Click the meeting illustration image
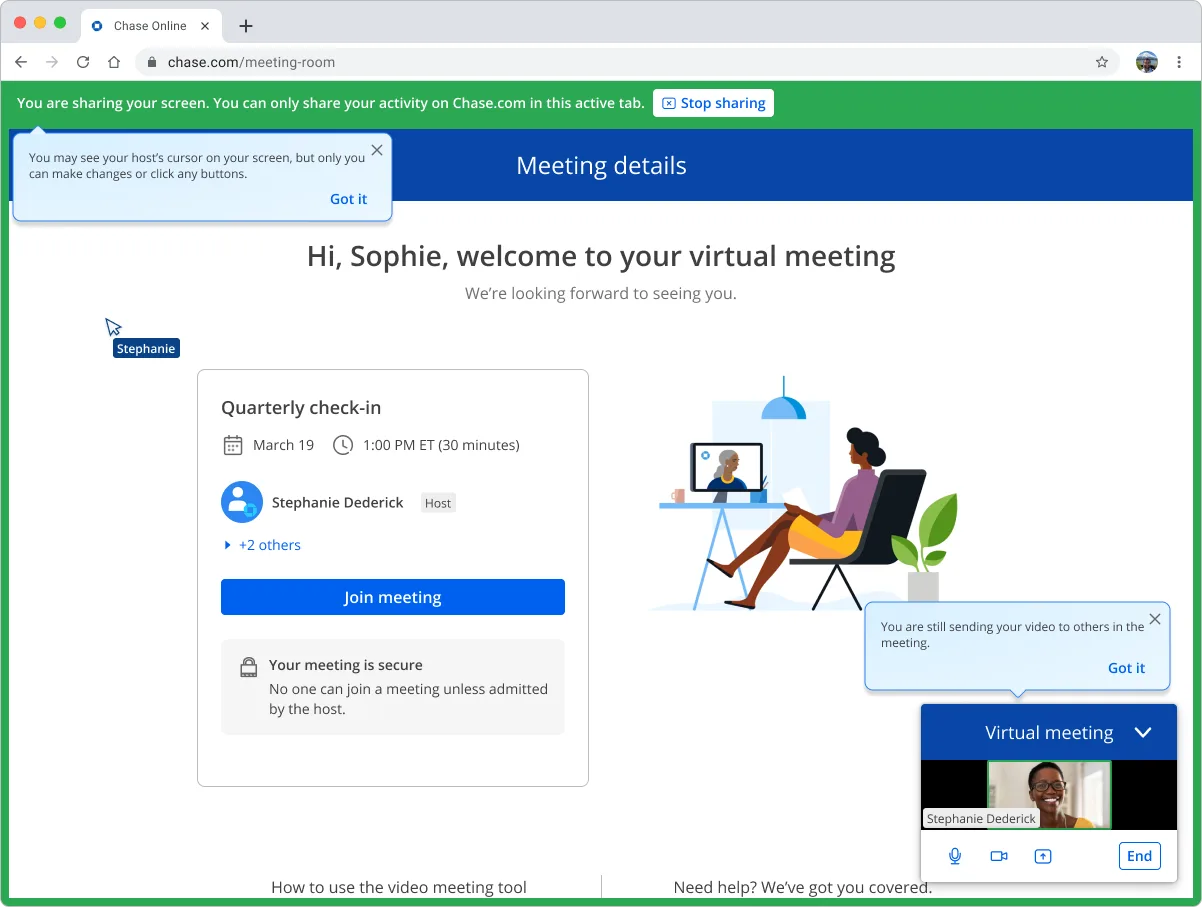The image size is (1202, 914). (803, 493)
